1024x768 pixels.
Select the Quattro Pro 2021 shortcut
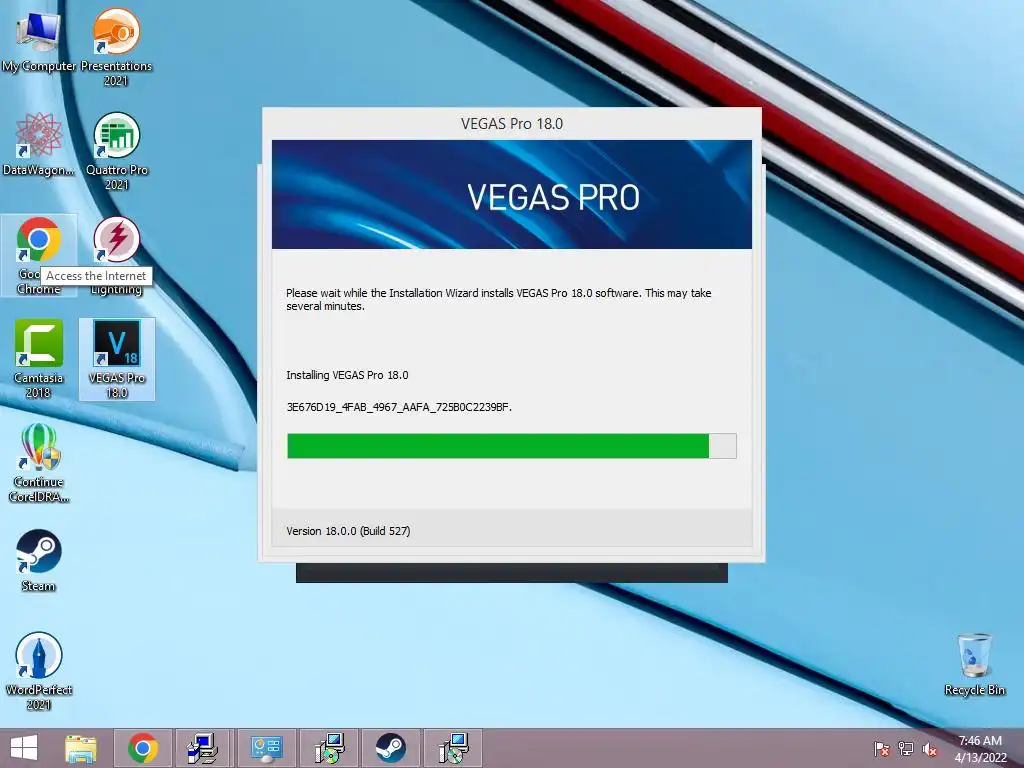[116, 152]
